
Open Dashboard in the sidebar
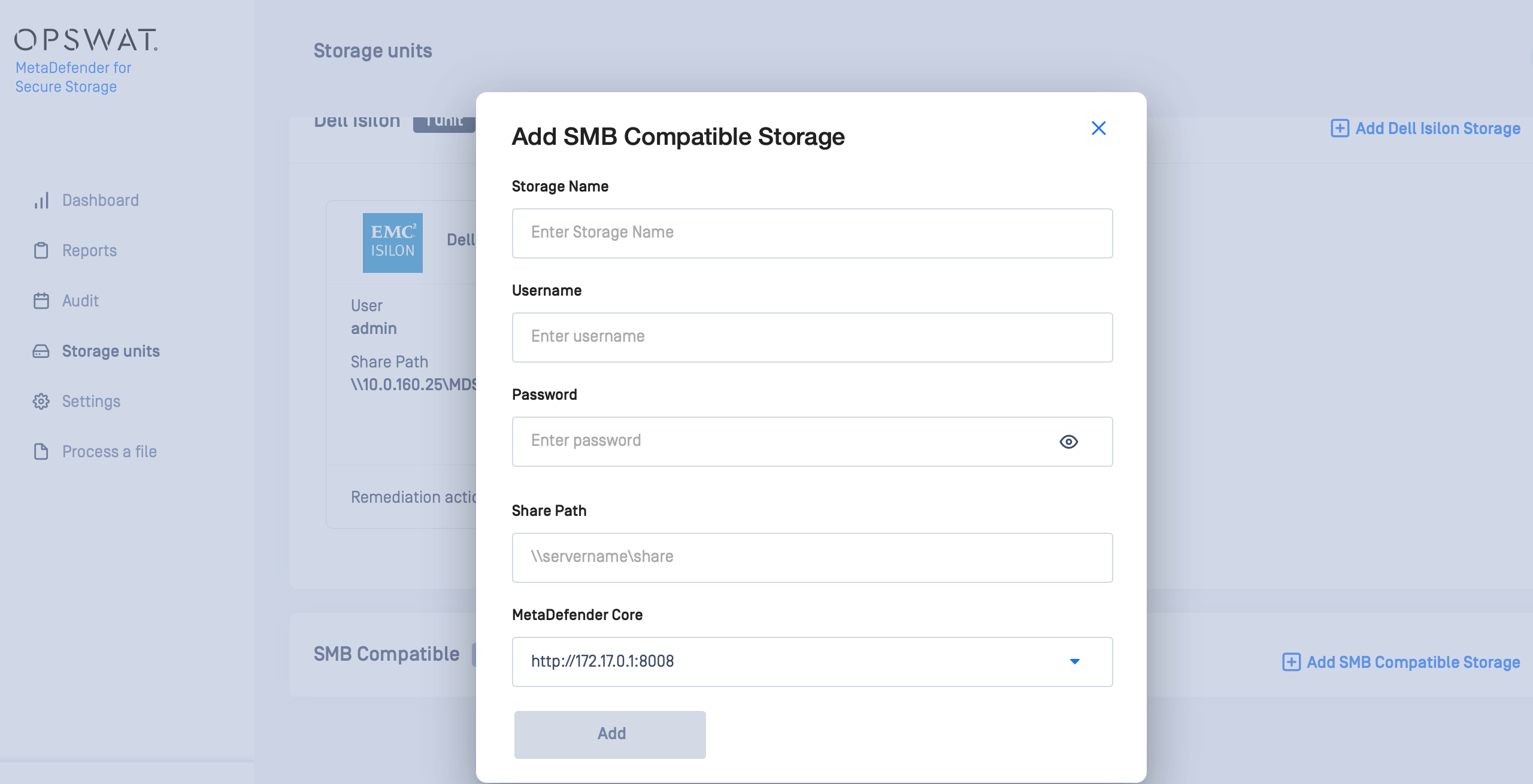click(100, 200)
